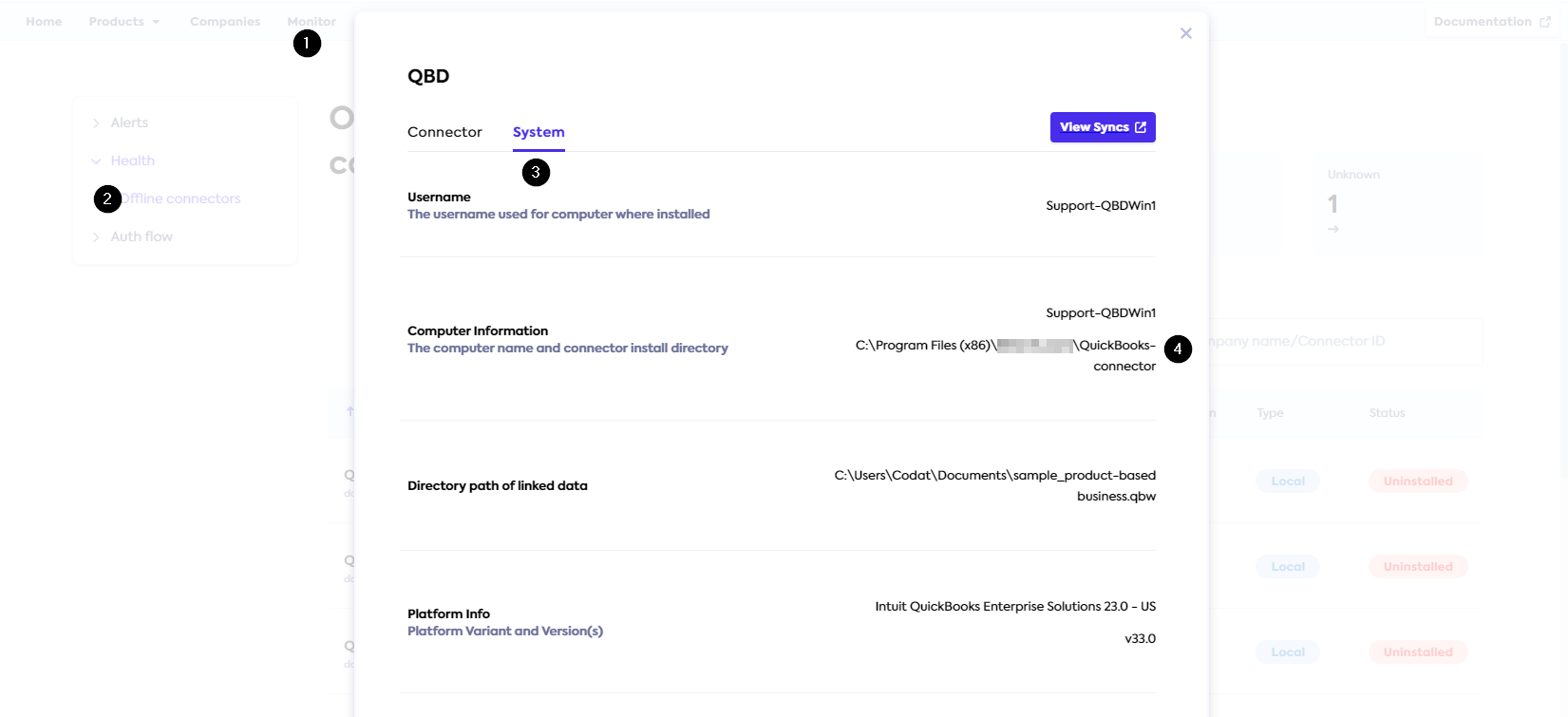Click the Documentation external link icon

coord(1544,22)
